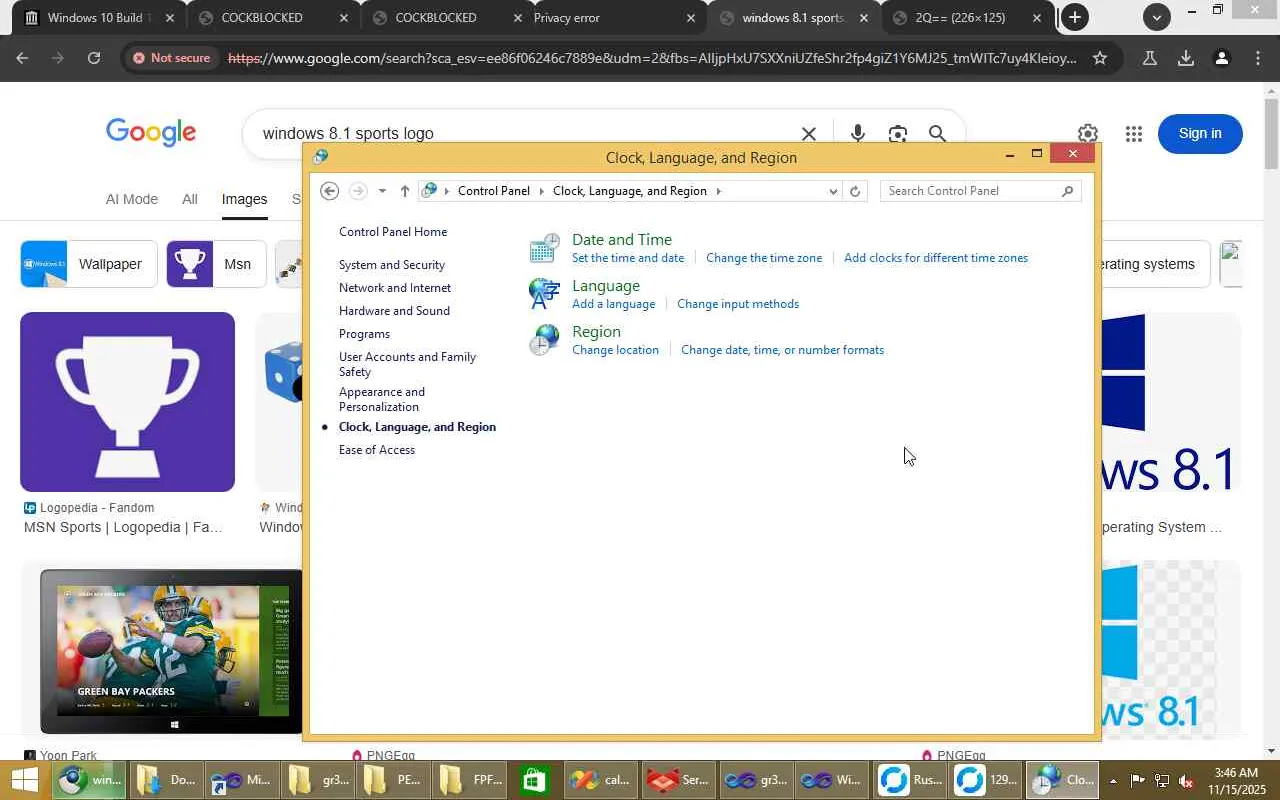Filter images by Msn chip
Viewport: 1280px width, 800px height.
pyautogui.click(x=216, y=264)
